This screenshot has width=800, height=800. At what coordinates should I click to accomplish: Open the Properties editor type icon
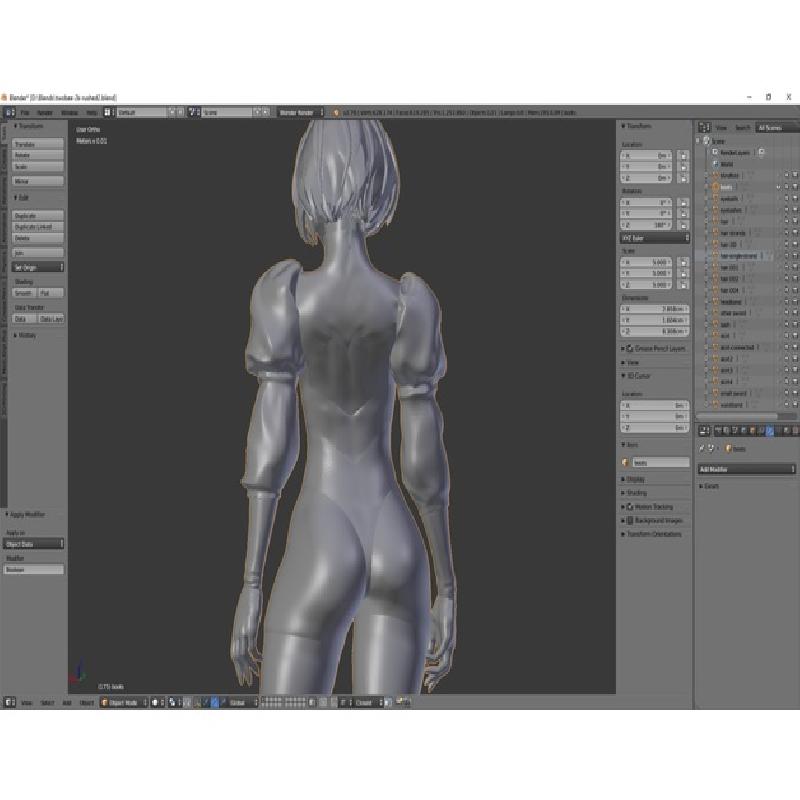coord(705,431)
